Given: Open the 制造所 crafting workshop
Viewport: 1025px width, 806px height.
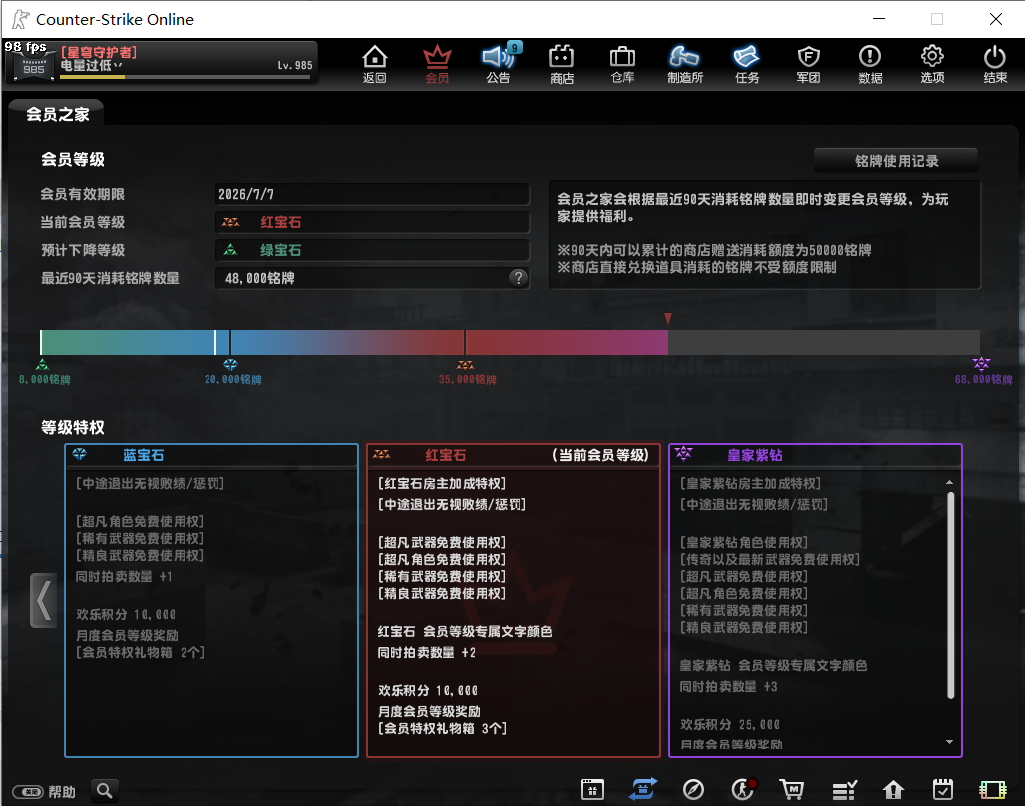Looking at the screenshot, I should coord(685,63).
